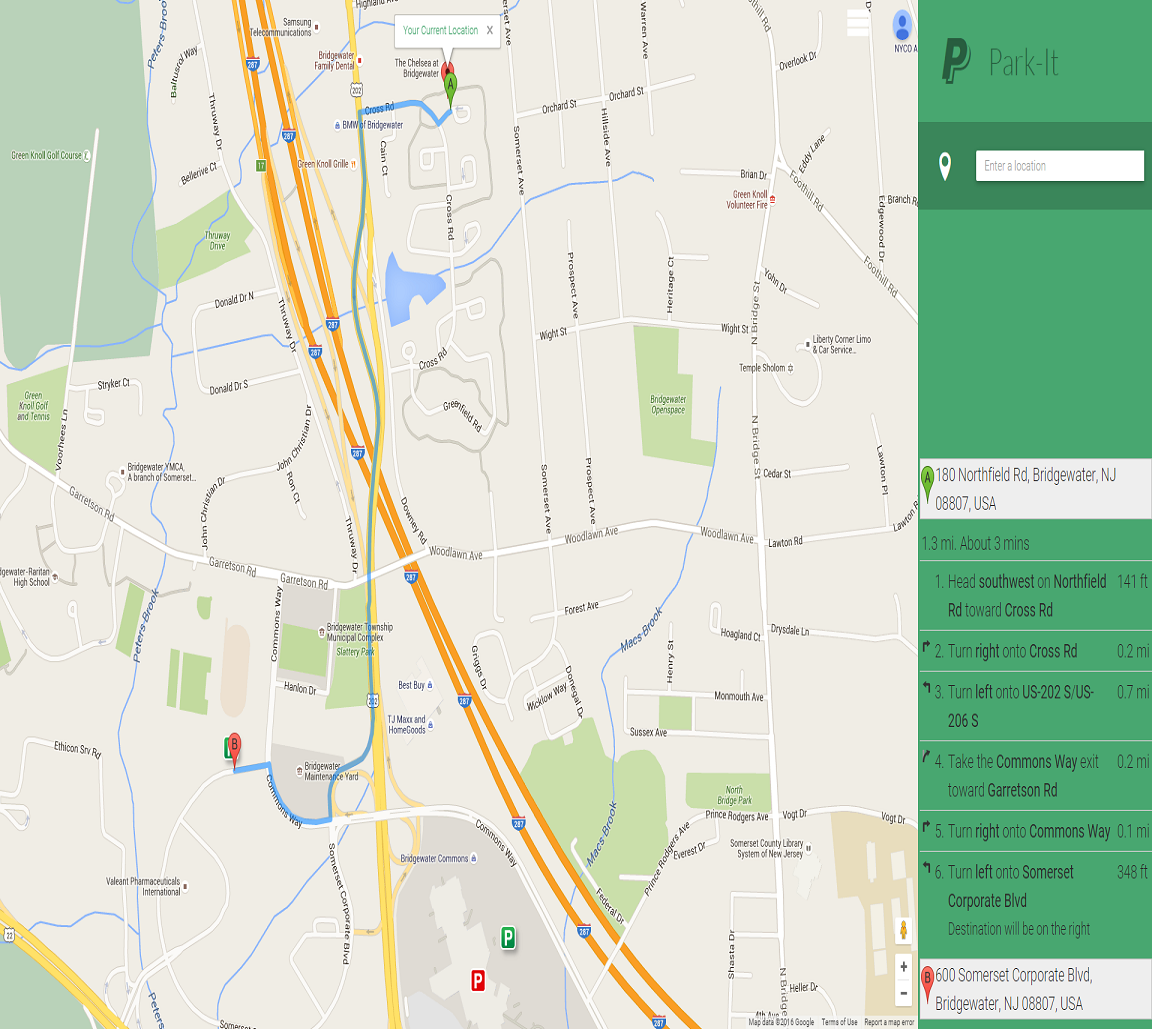
Task: Zoom out with the minus map control
Action: click(x=904, y=993)
